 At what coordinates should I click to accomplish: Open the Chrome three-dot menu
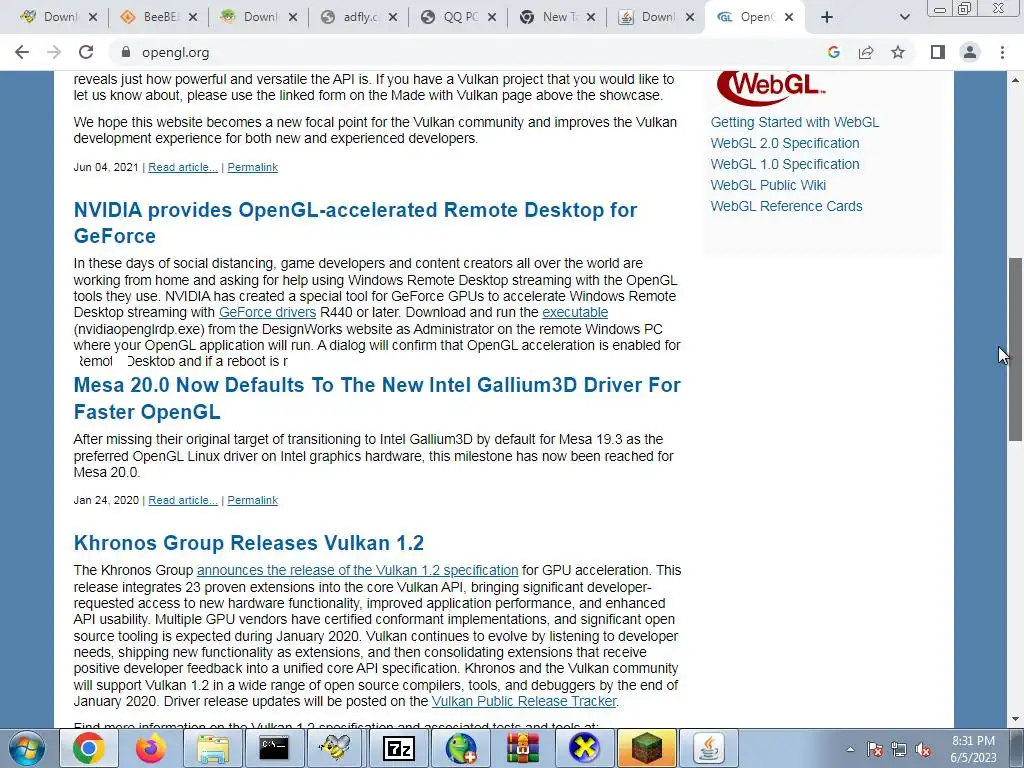[1002, 52]
